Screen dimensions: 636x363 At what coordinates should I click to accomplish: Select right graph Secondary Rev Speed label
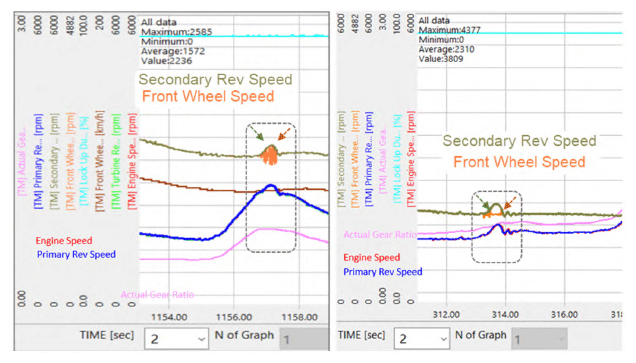coord(519,141)
